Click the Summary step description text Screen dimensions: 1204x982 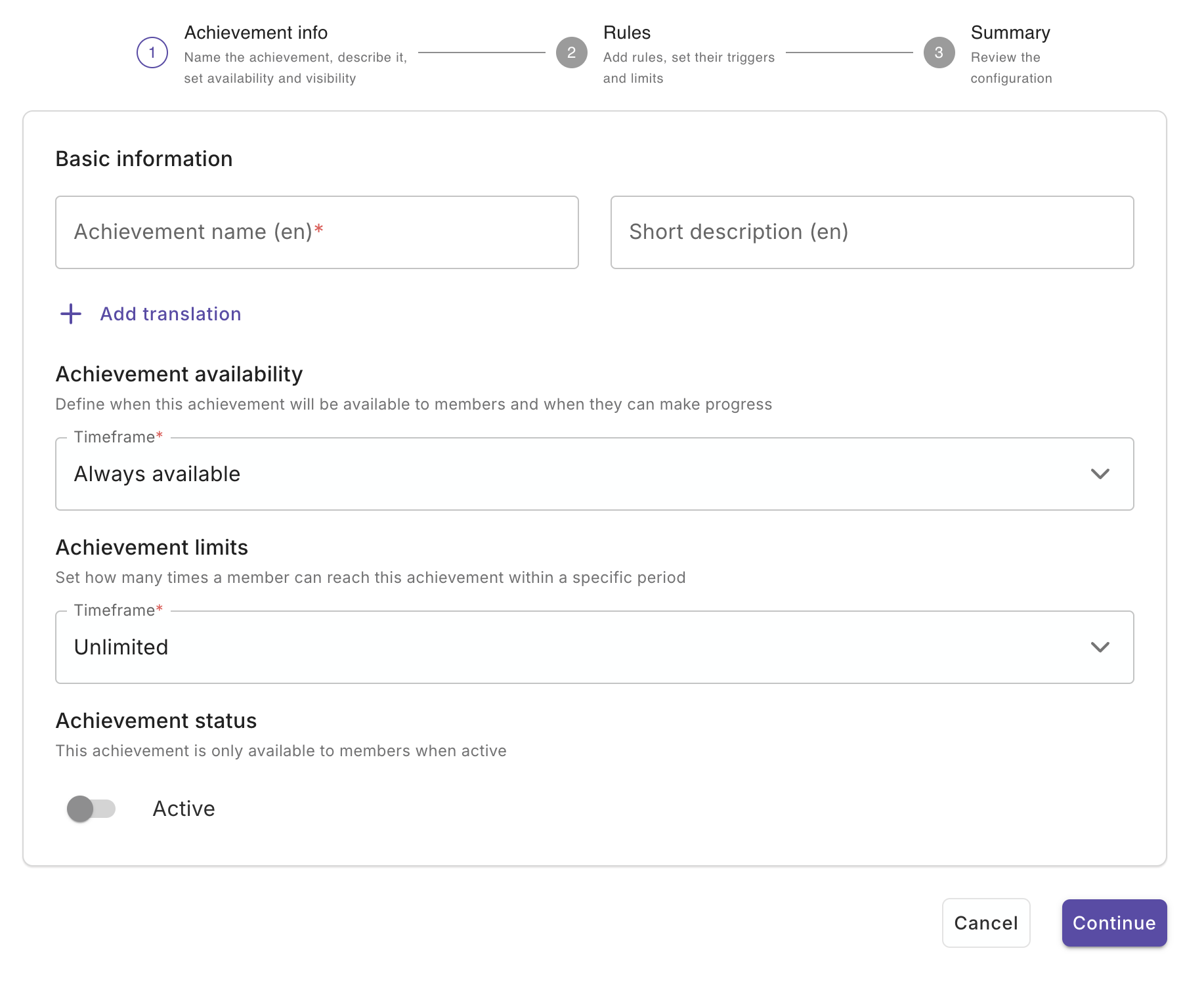(1010, 68)
